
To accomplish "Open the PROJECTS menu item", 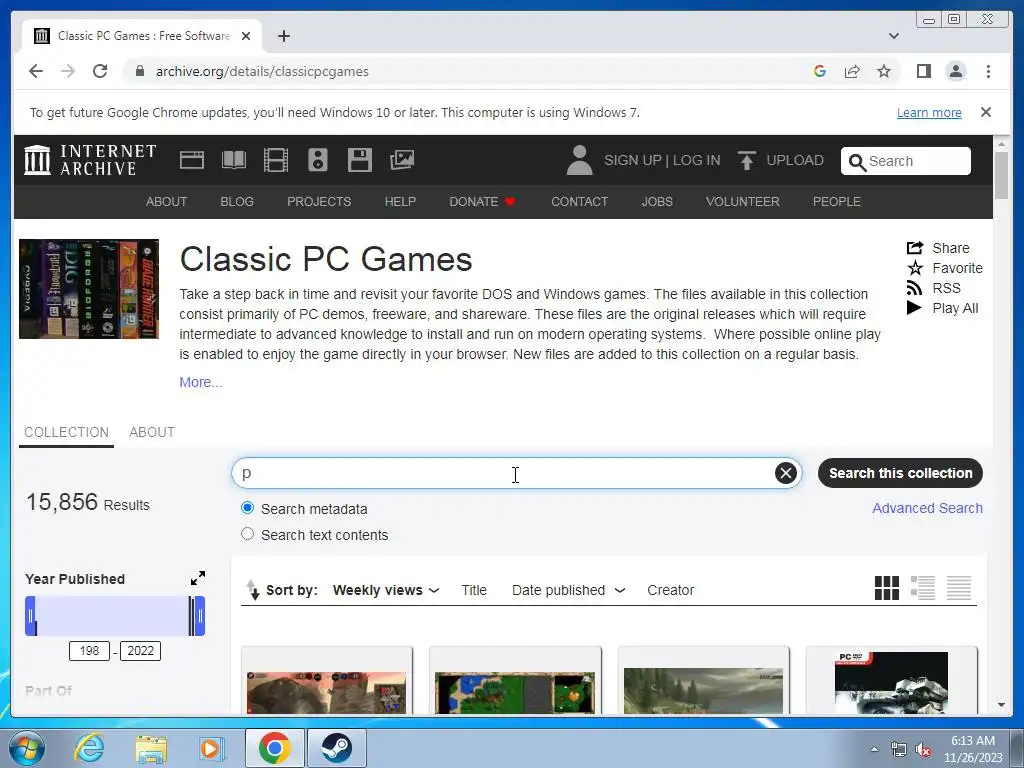I will pos(319,202).
